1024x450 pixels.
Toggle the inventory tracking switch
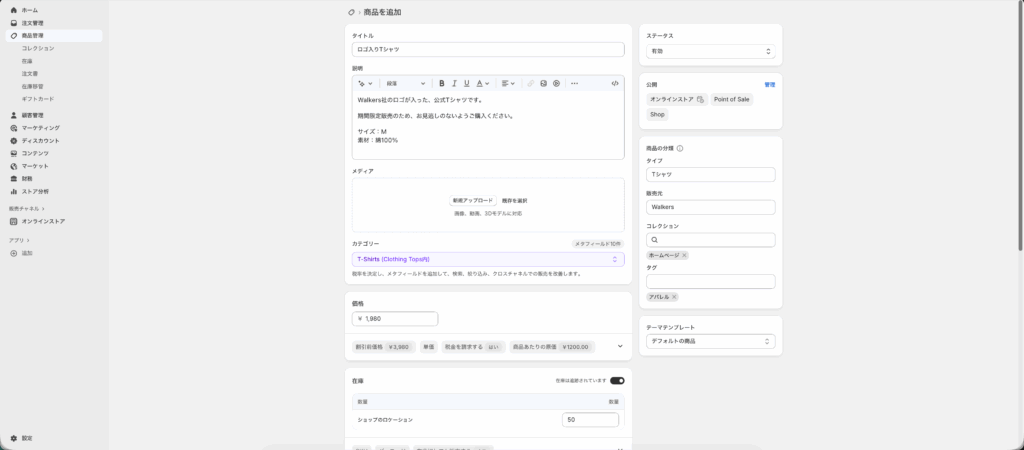point(617,380)
